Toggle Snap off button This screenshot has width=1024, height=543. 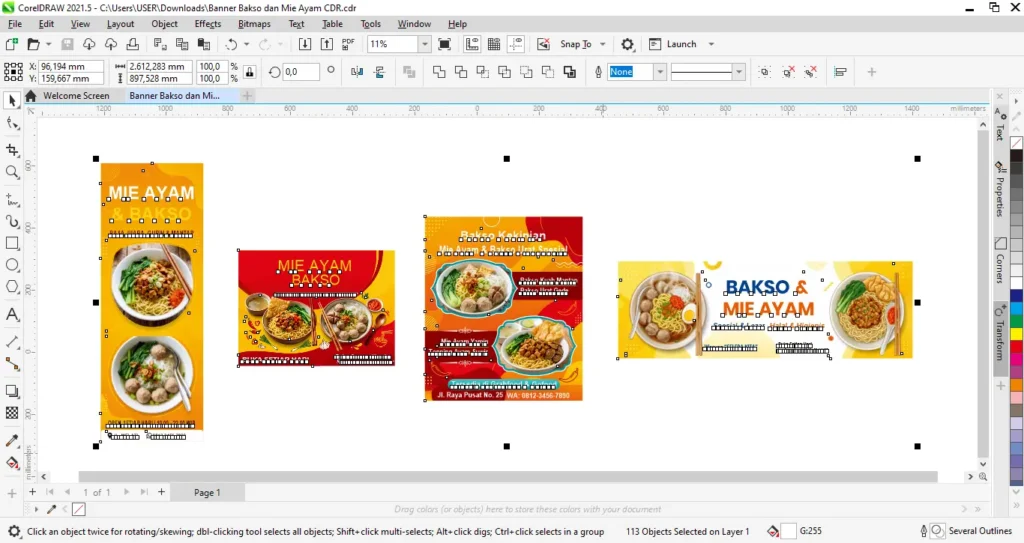[x=543, y=44]
